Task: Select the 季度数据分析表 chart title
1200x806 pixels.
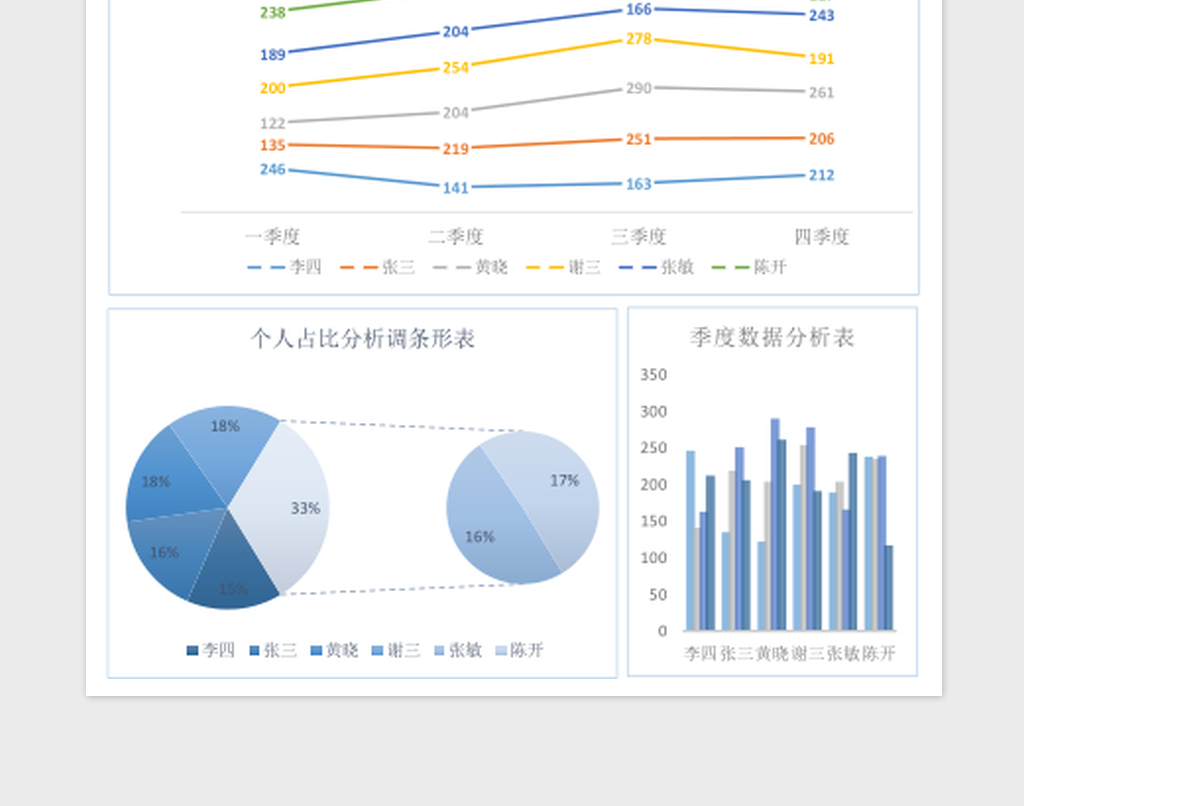Action: coord(772,338)
